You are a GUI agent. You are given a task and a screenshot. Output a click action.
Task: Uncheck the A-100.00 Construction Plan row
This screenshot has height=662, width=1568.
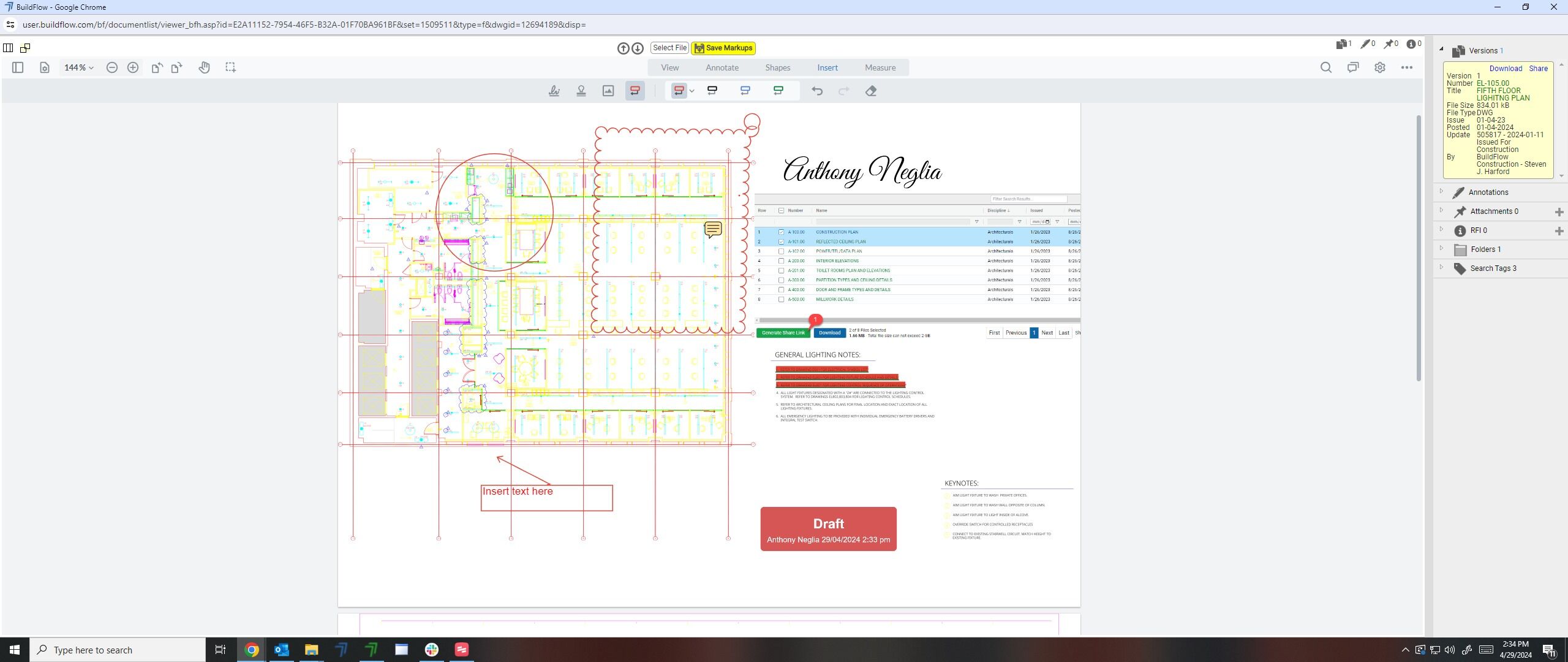(781, 232)
